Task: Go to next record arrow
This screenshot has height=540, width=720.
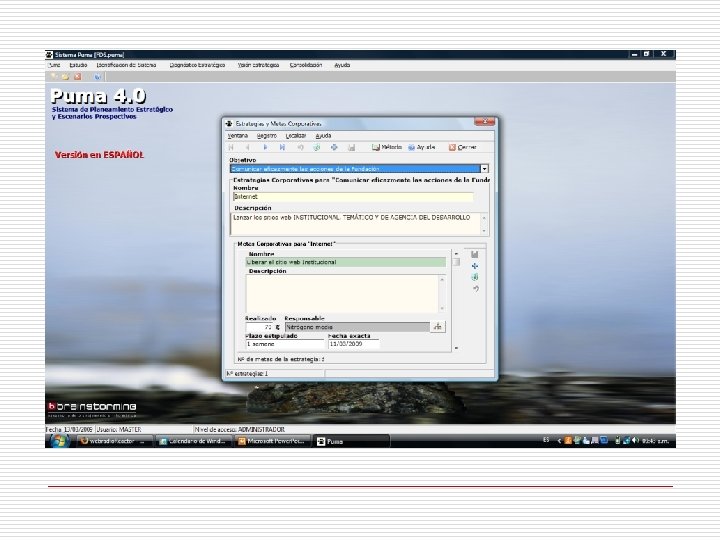Action: point(265,147)
